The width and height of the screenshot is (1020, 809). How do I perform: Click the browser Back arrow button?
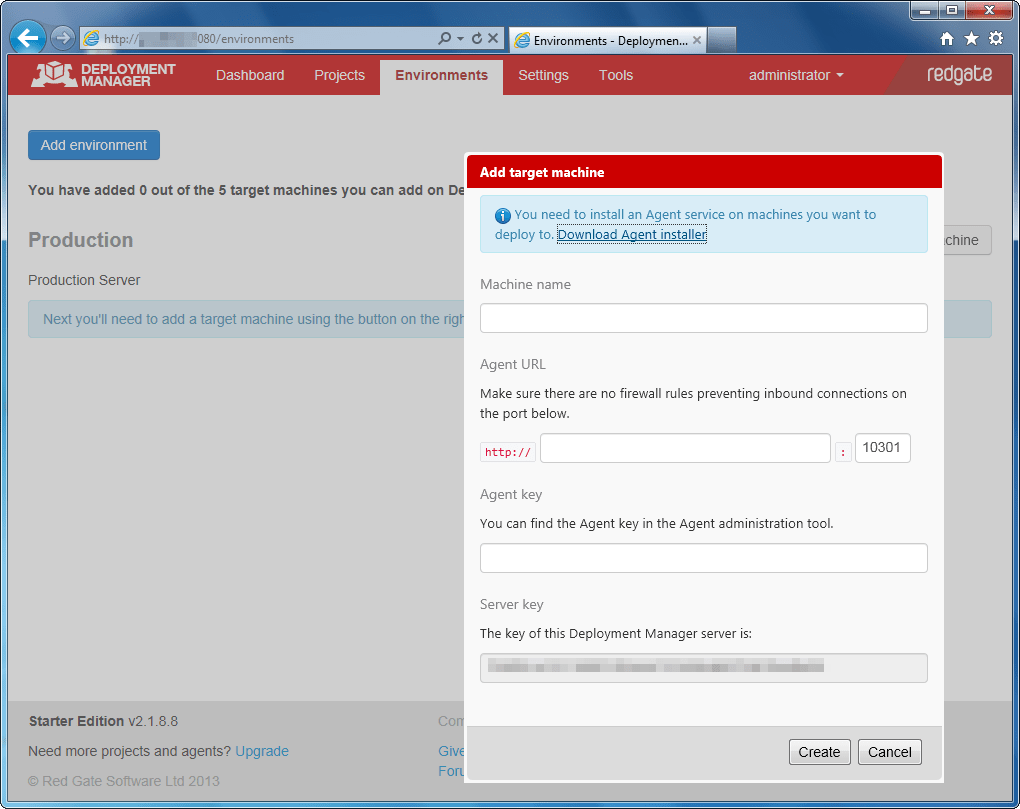coord(27,38)
